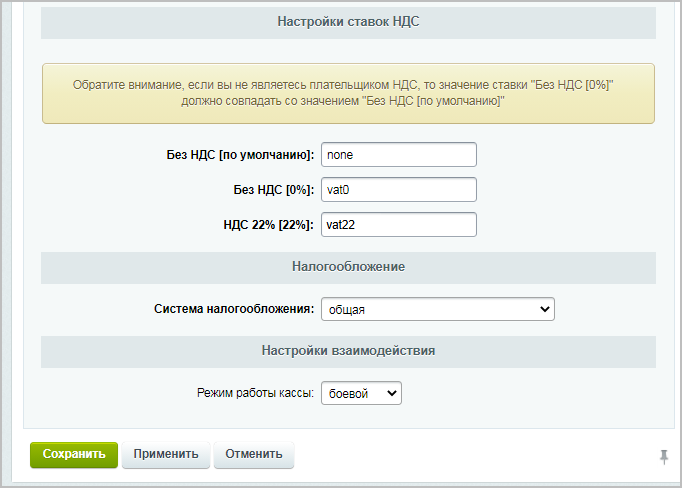Click the Налогообложение section header

pyautogui.click(x=348, y=267)
